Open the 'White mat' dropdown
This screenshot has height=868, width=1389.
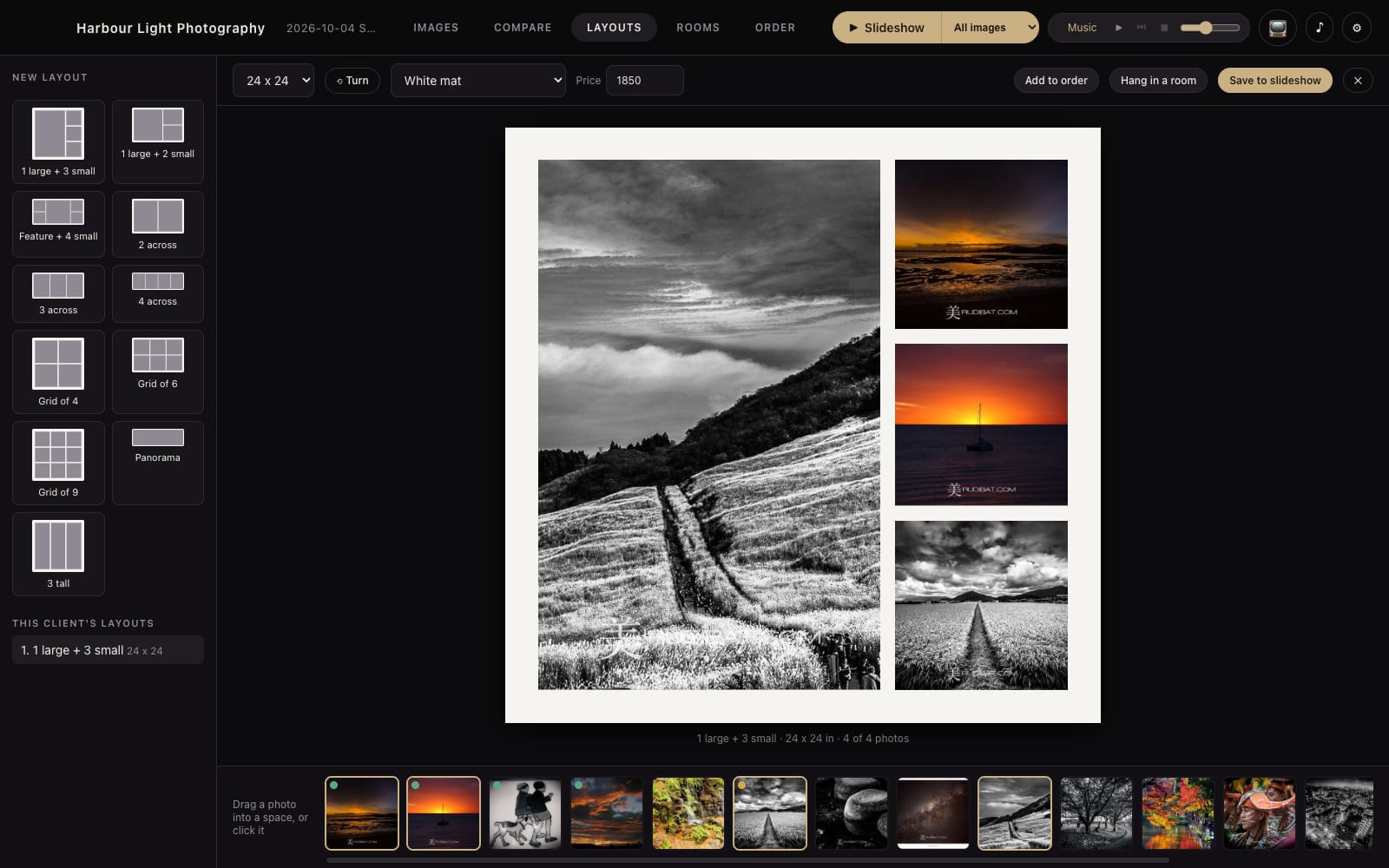click(477, 81)
